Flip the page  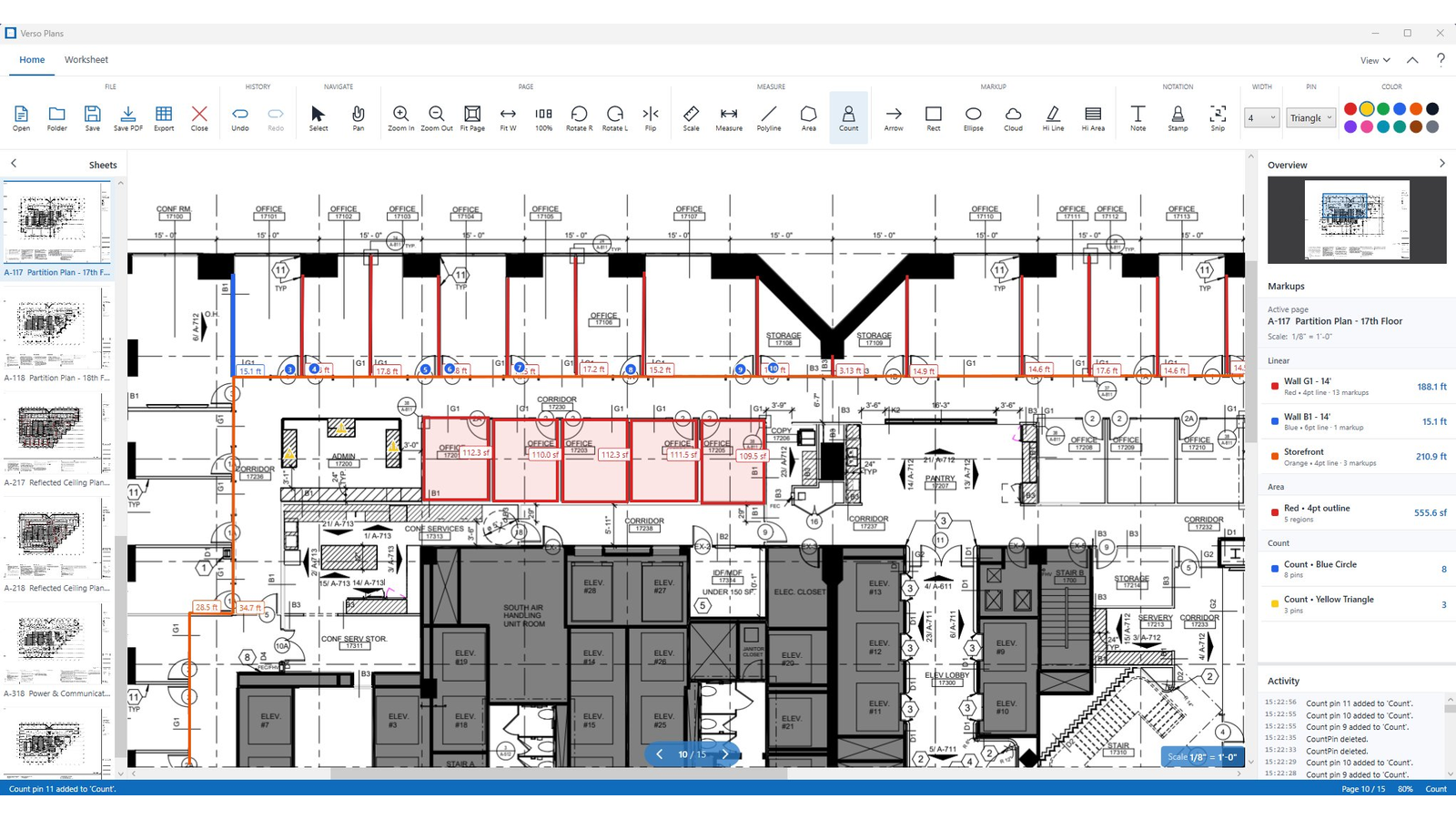coord(651,117)
